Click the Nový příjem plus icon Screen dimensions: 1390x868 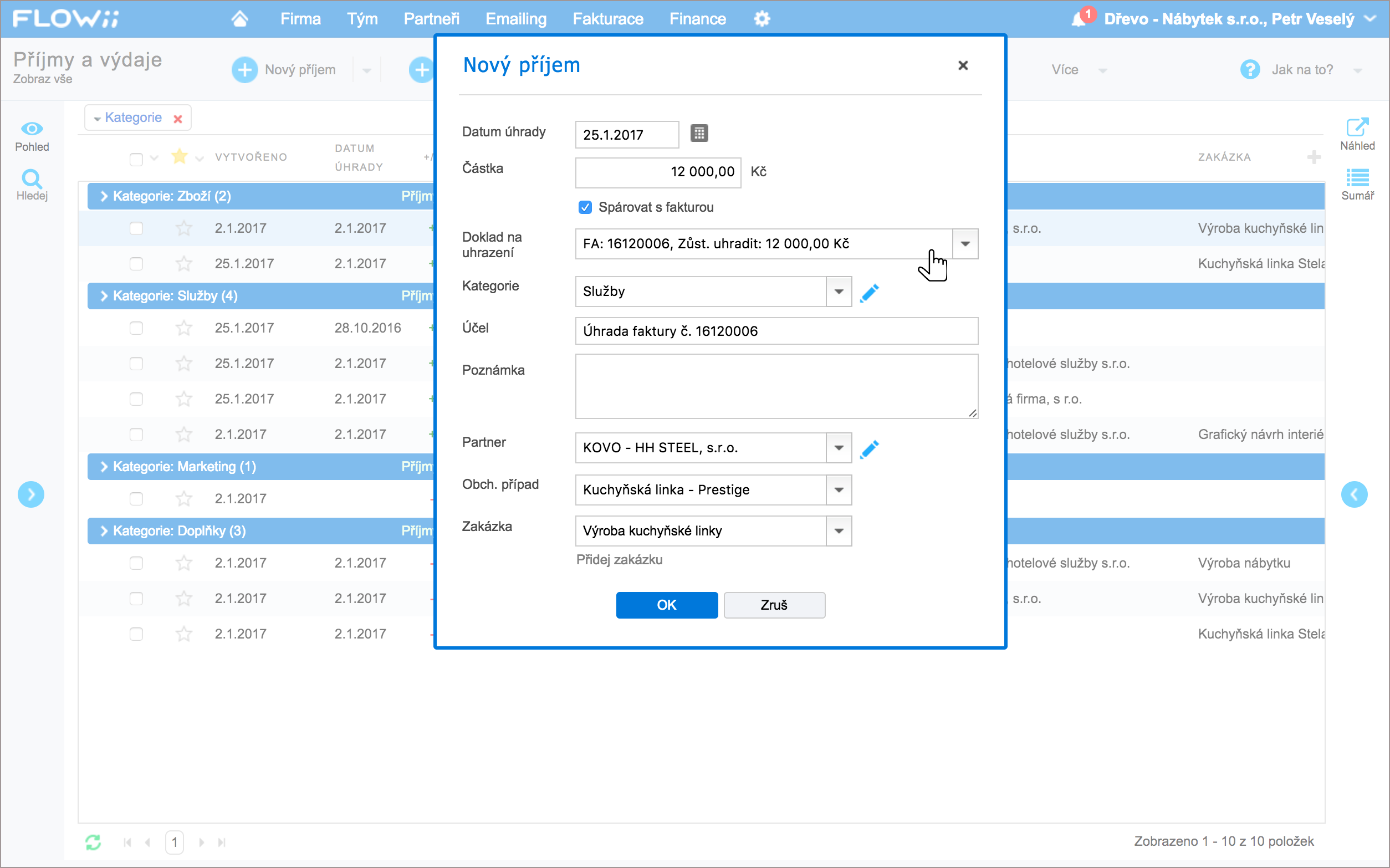[x=244, y=70]
